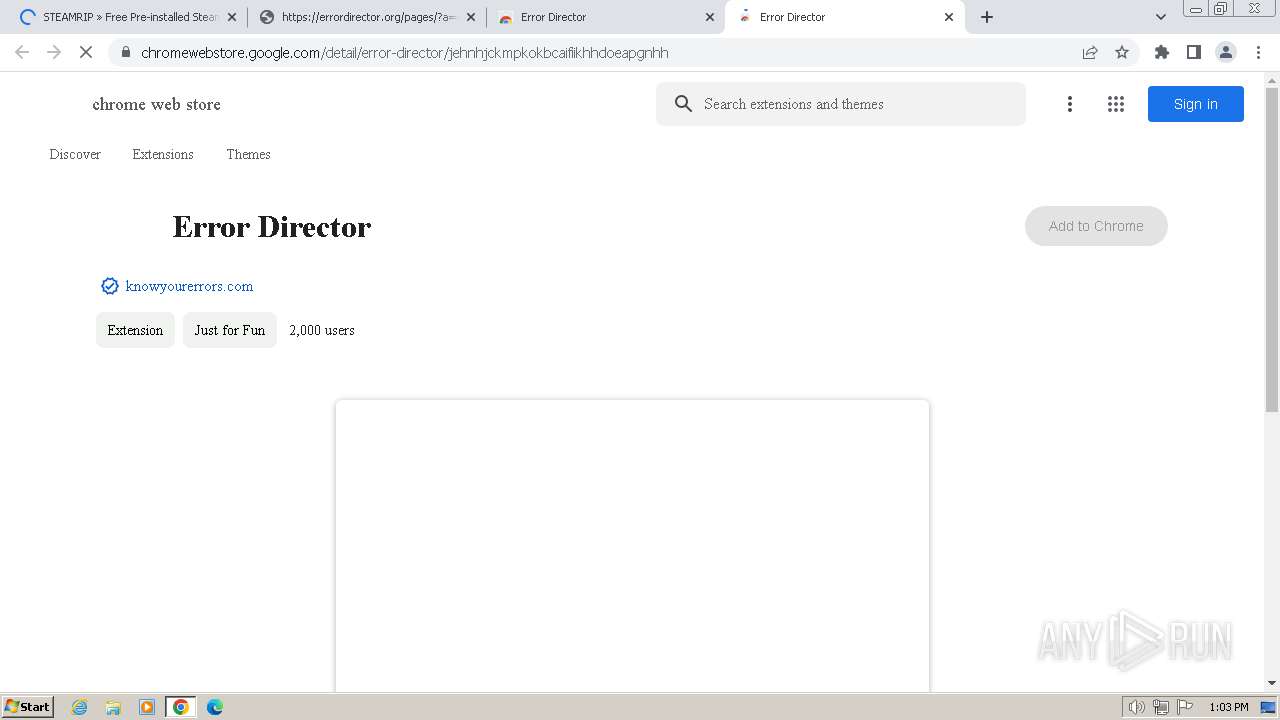This screenshot has height=720, width=1280.
Task: Close the errordirector.org tab
Action: (x=471, y=17)
